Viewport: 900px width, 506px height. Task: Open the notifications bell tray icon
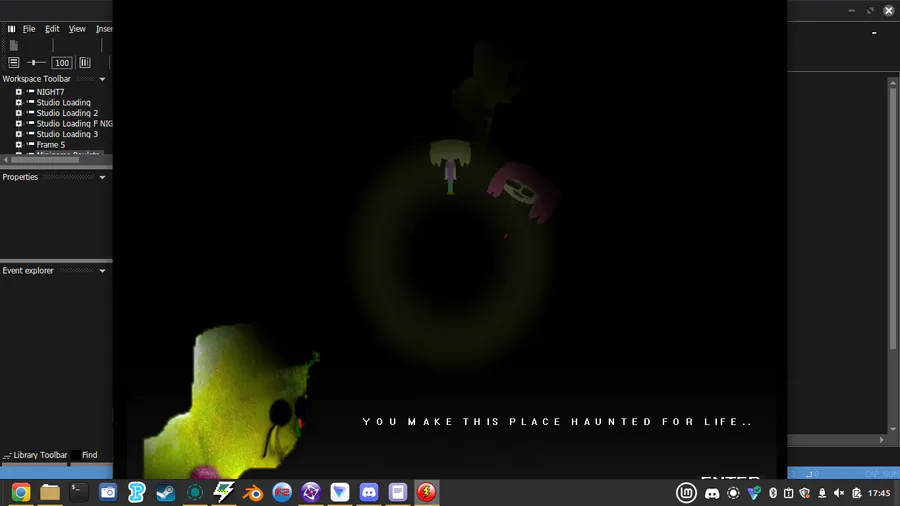point(822,493)
